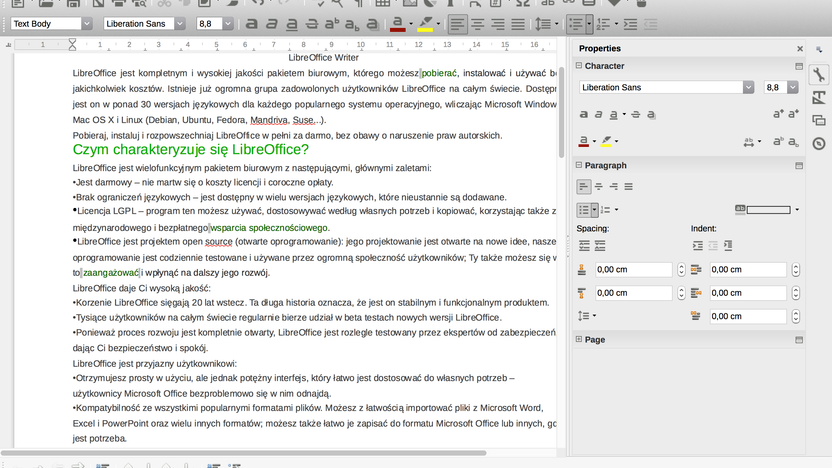This screenshot has height=468, width=832.
Task: Click strikethrough icon in sidebar Character section
Action: click(x=636, y=114)
